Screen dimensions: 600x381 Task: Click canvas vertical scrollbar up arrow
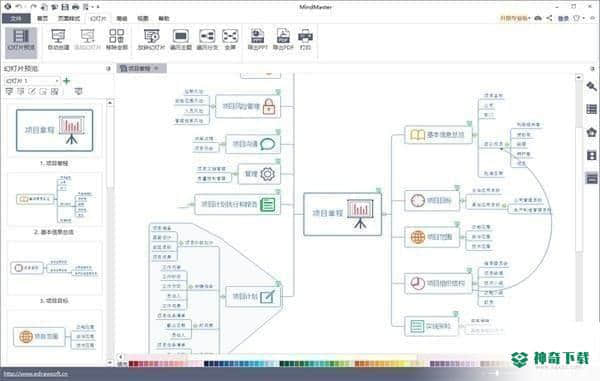[579, 77]
